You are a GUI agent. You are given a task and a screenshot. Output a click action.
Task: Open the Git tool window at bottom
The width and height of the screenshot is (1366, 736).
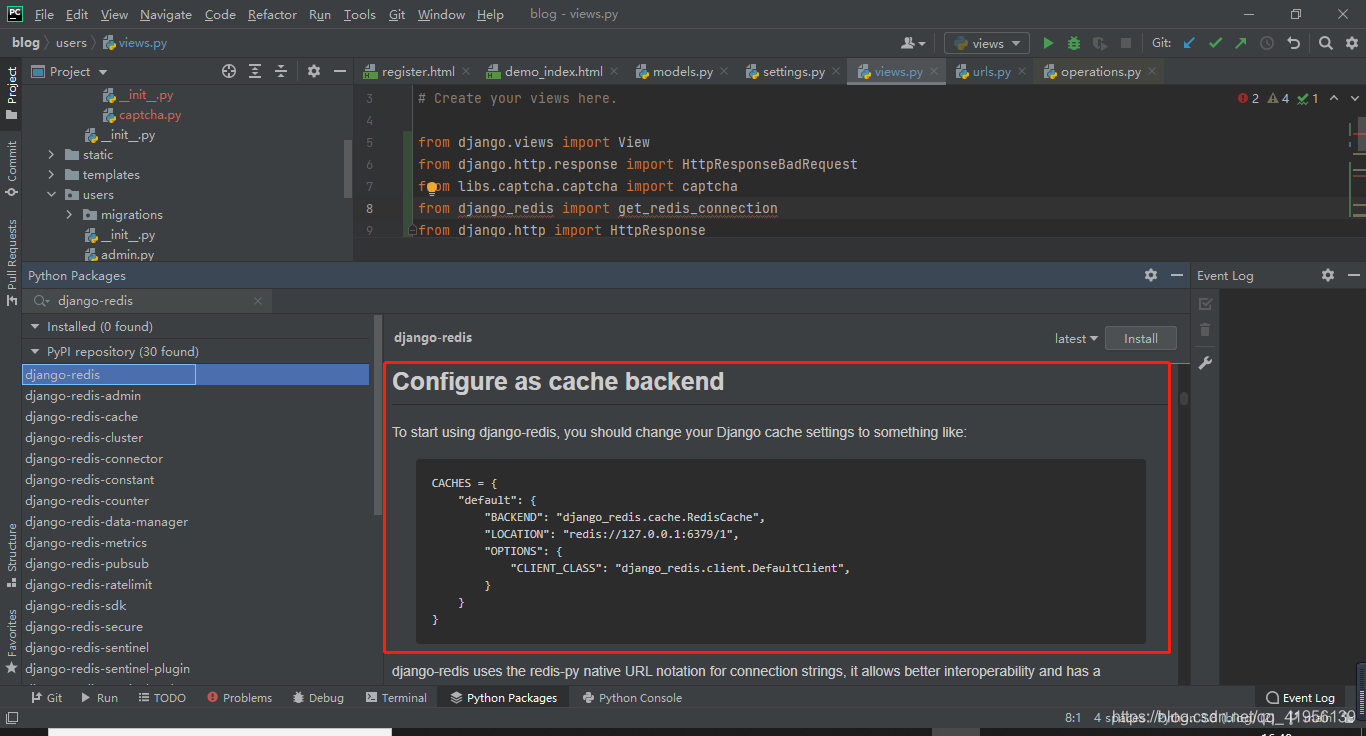click(x=46, y=698)
